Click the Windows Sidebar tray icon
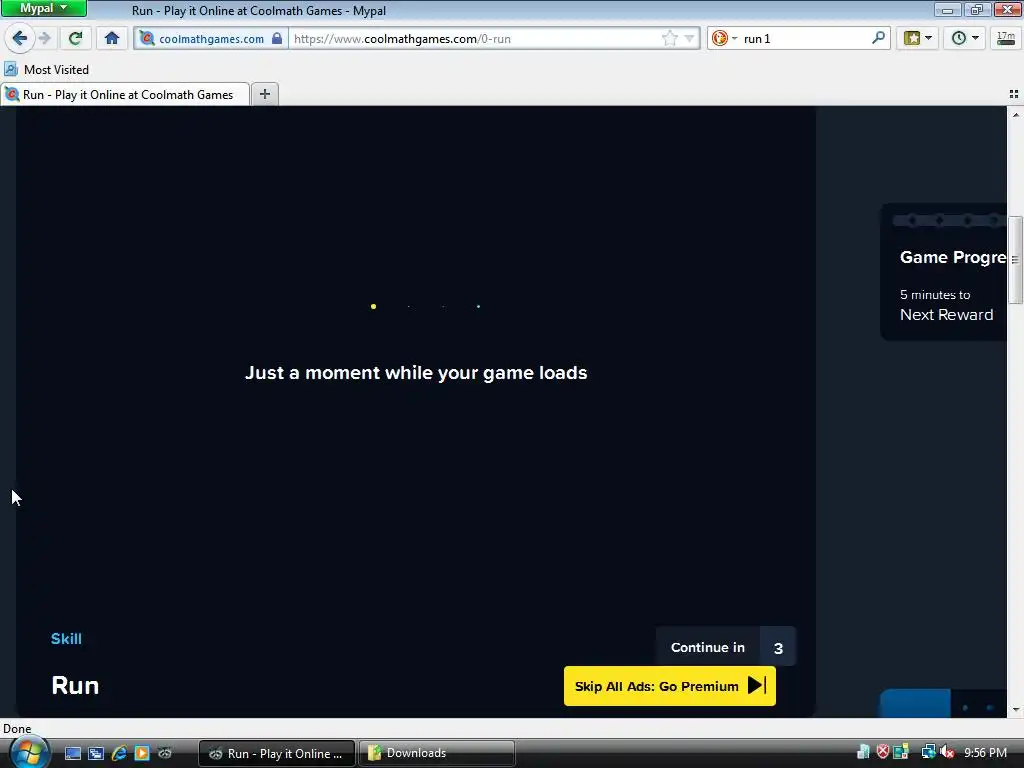This screenshot has height=768, width=1024. pos(901,752)
